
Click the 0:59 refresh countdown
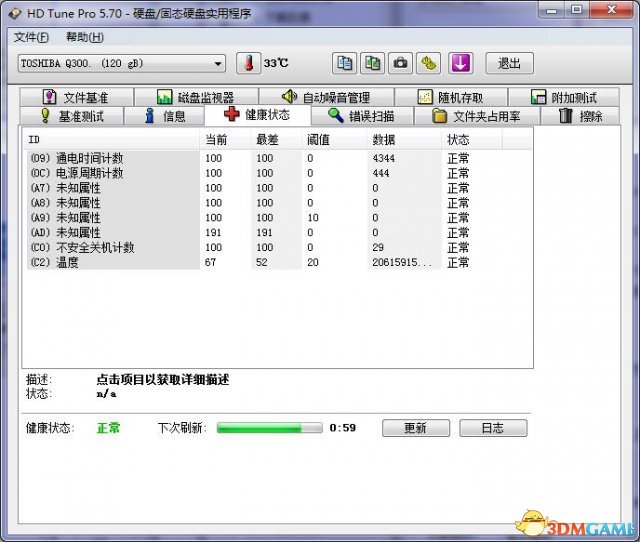point(343,428)
